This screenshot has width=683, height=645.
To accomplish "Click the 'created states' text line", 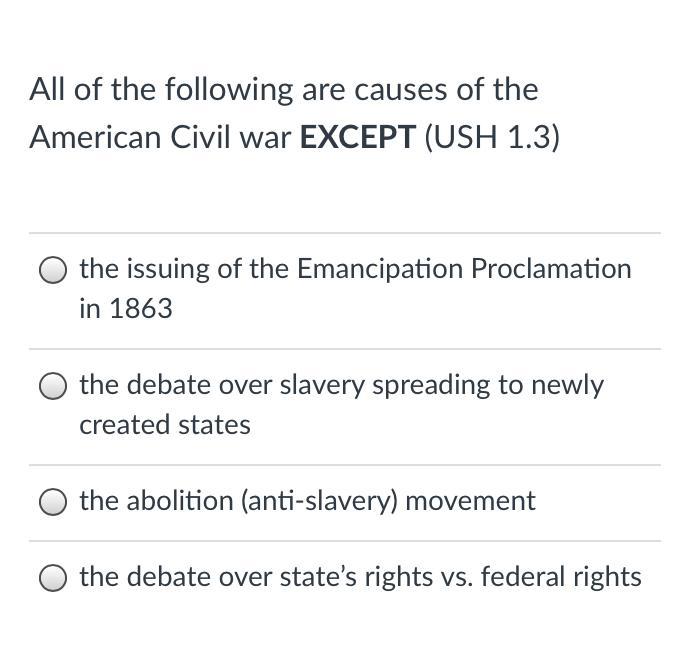I will tap(165, 425).
